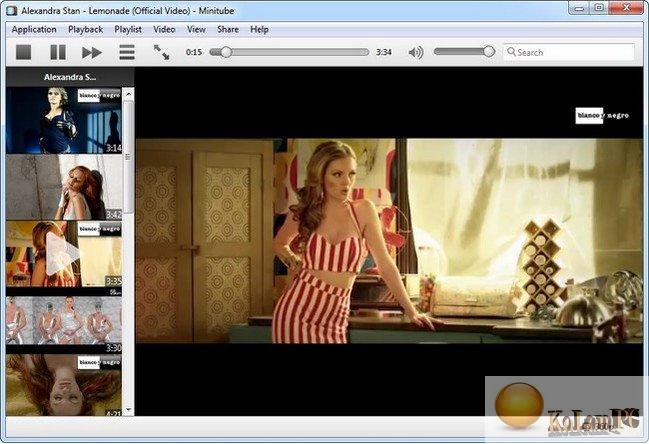Stop the video playback
This screenshot has width=649, height=444.
click(x=24, y=52)
